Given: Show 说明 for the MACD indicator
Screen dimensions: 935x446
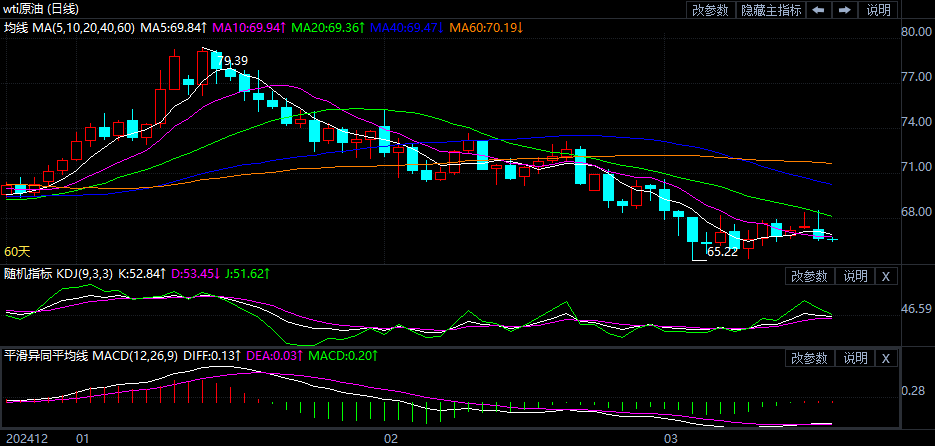Looking at the screenshot, I should click(854, 358).
